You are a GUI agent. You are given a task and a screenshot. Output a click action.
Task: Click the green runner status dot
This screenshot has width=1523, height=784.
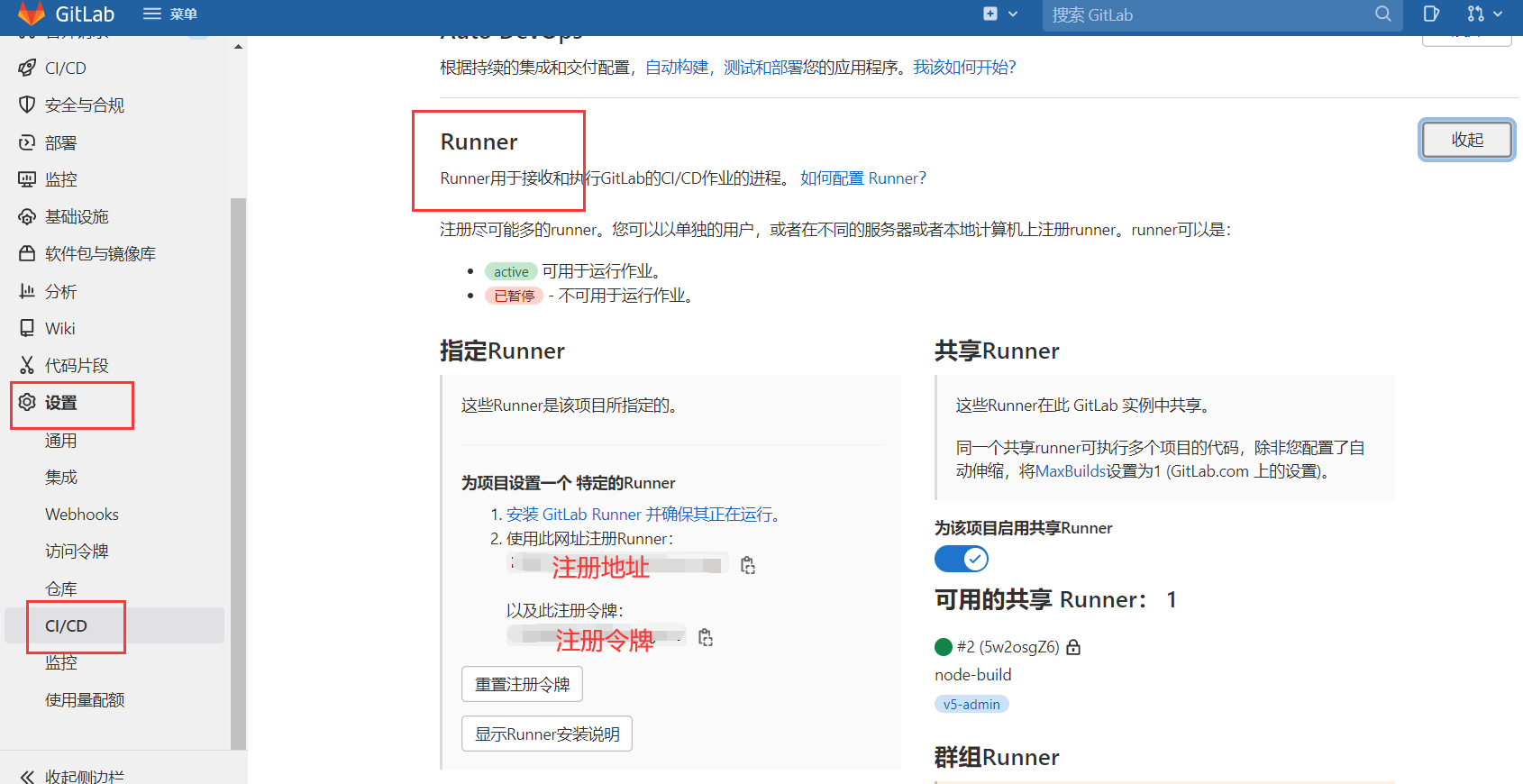click(944, 647)
